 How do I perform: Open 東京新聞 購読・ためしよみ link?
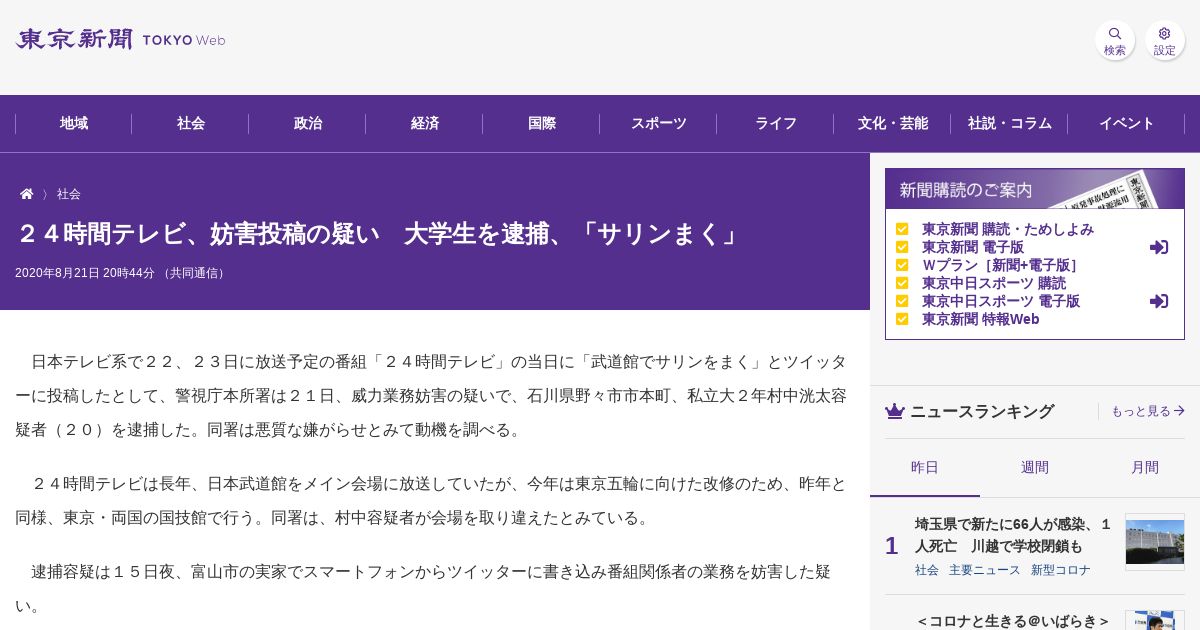click(x=1008, y=229)
